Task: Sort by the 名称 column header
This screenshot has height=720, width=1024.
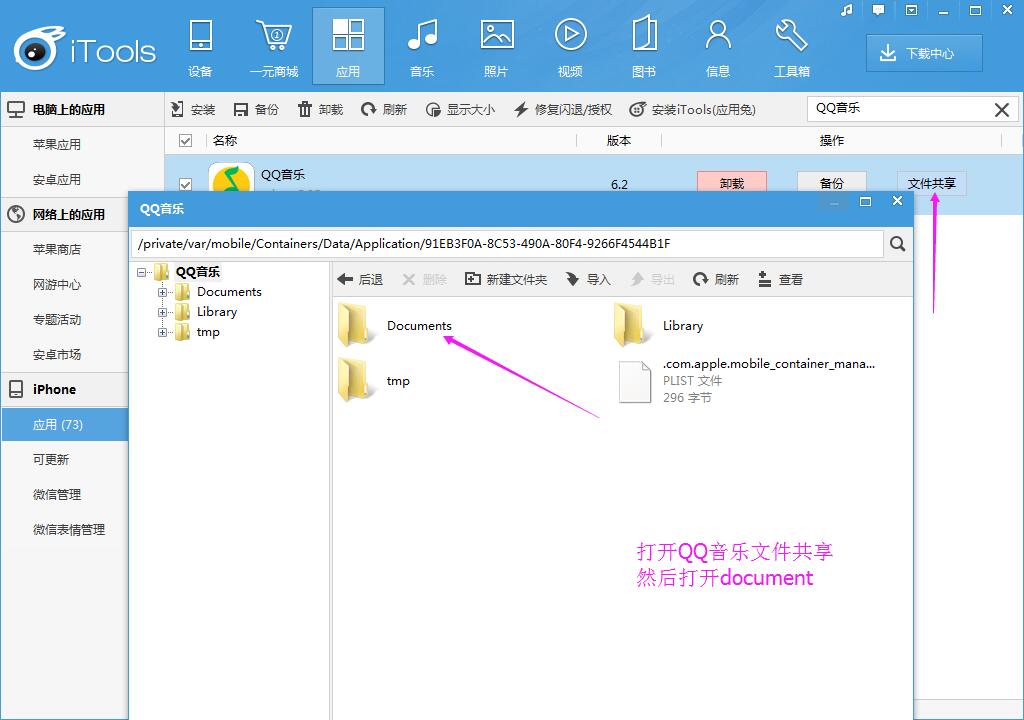Action: (x=225, y=140)
